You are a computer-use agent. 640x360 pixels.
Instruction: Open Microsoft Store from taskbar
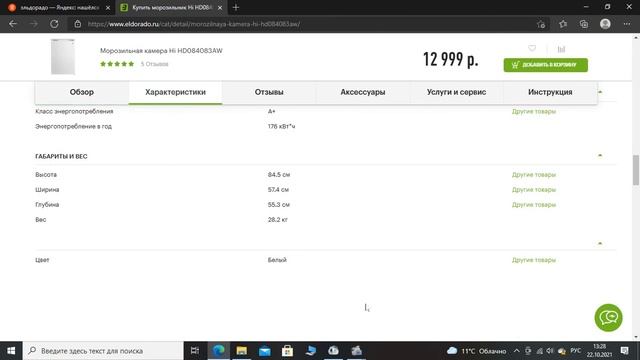coord(287,351)
